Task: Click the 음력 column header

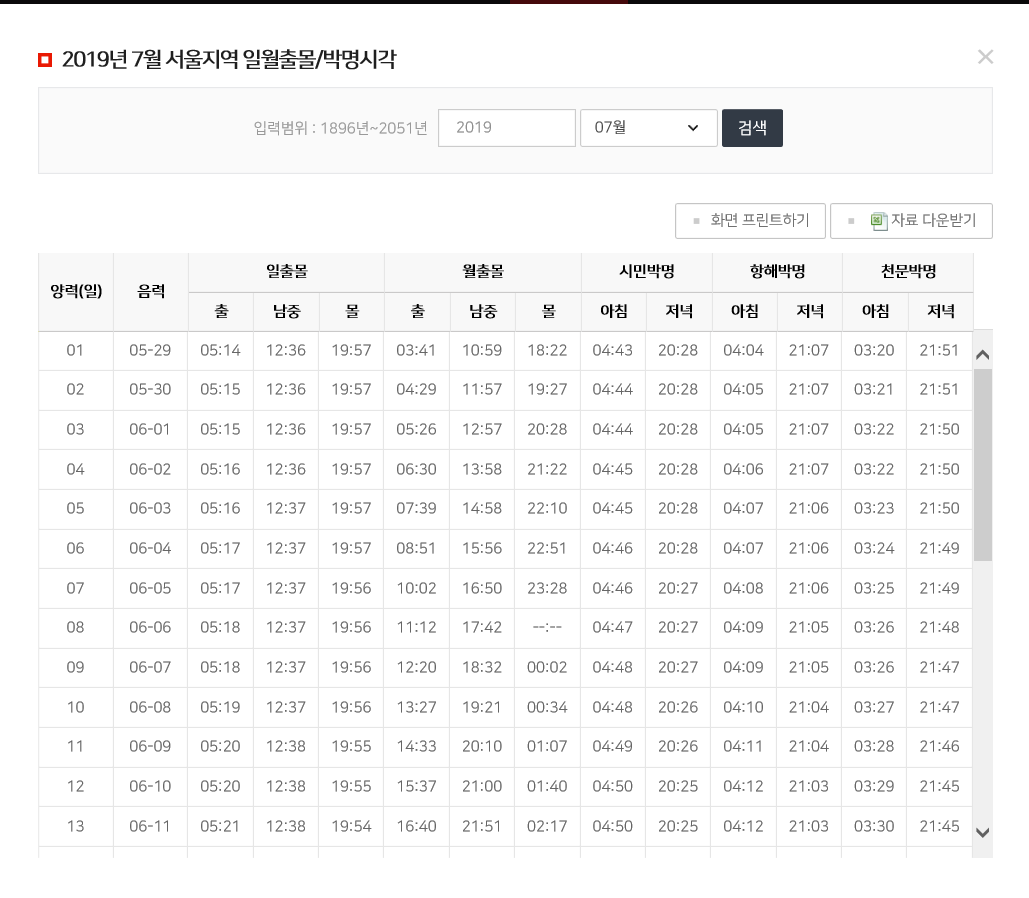Action: point(151,292)
